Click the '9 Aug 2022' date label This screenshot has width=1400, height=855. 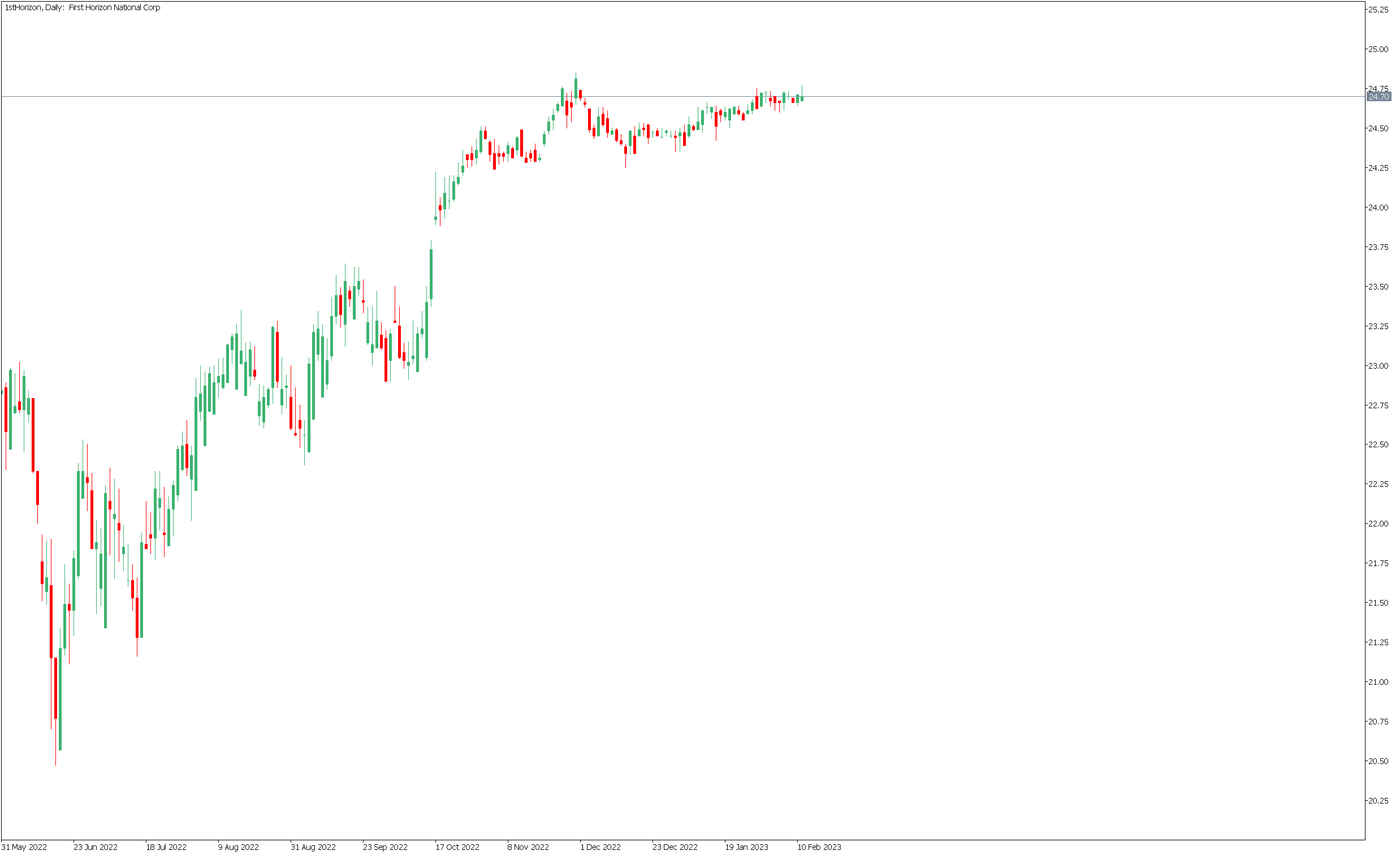point(239,848)
